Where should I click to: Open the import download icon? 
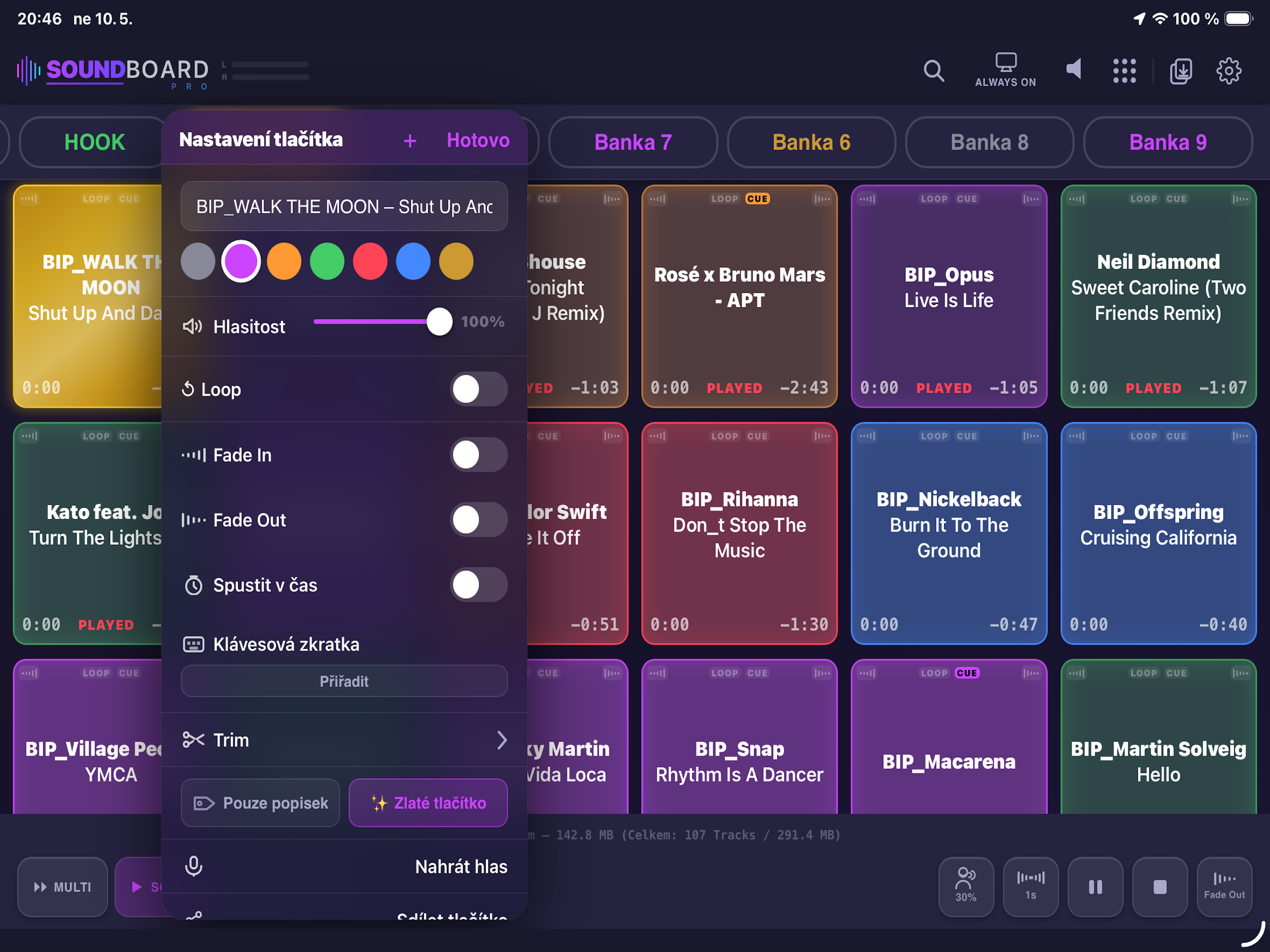(1180, 71)
